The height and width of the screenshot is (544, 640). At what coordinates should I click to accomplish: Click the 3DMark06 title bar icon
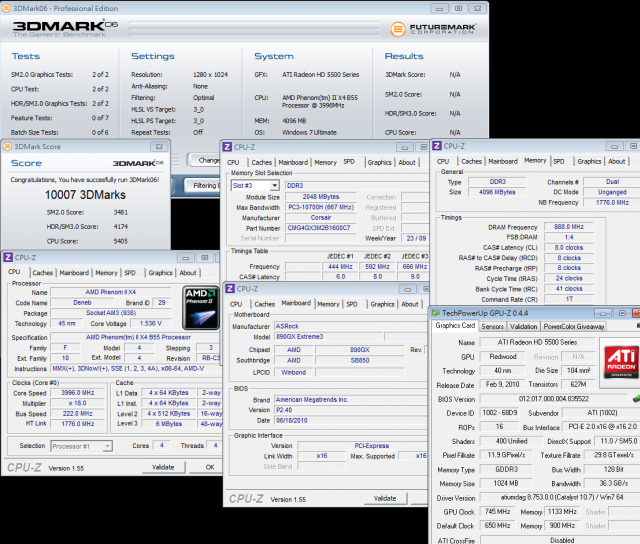point(6,8)
